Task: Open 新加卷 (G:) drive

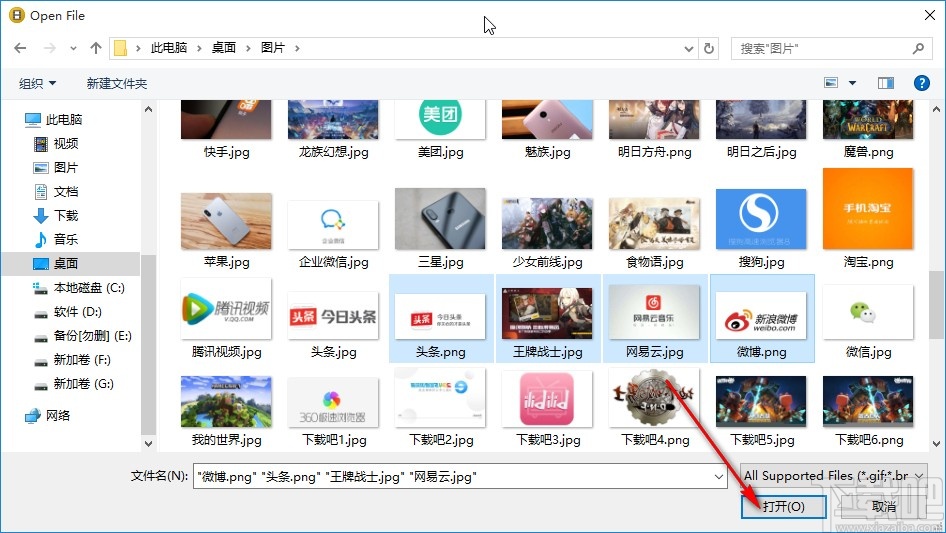Action: (74, 384)
